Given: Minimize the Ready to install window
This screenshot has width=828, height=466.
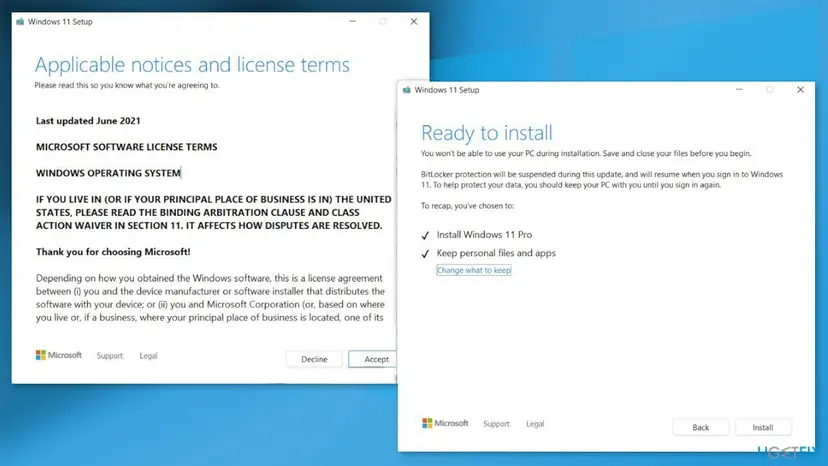Looking at the screenshot, I should click(x=739, y=90).
